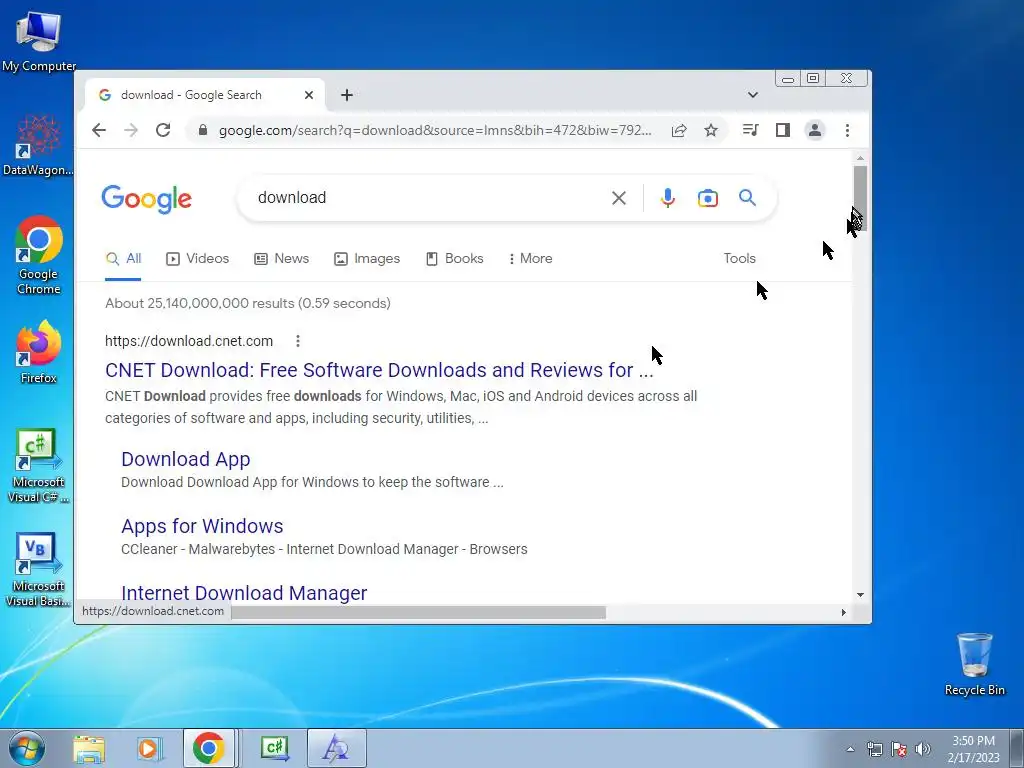Select the Recycle Bin icon
The width and height of the screenshot is (1024, 768).
click(974, 664)
